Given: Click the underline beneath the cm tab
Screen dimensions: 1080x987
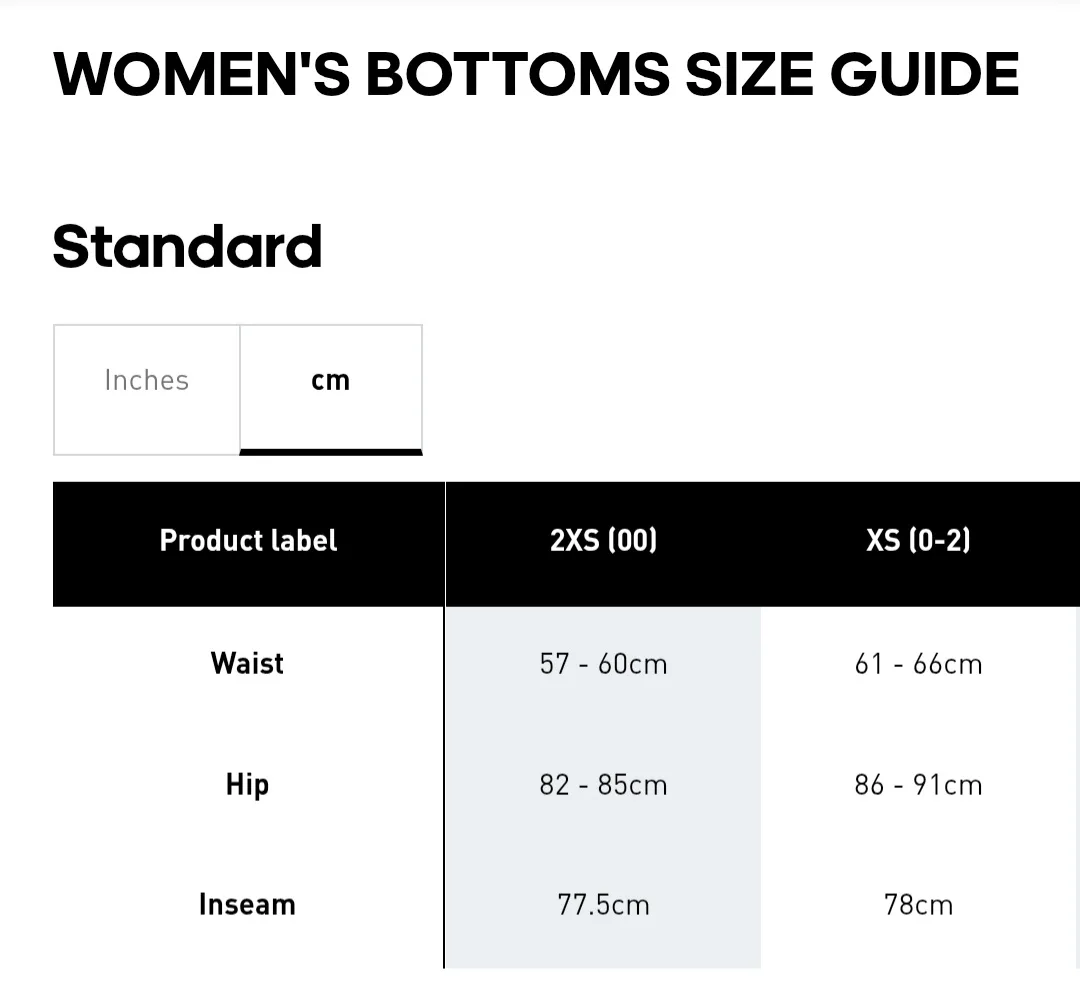Looking at the screenshot, I should pyautogui.click(x=331, y=452).
